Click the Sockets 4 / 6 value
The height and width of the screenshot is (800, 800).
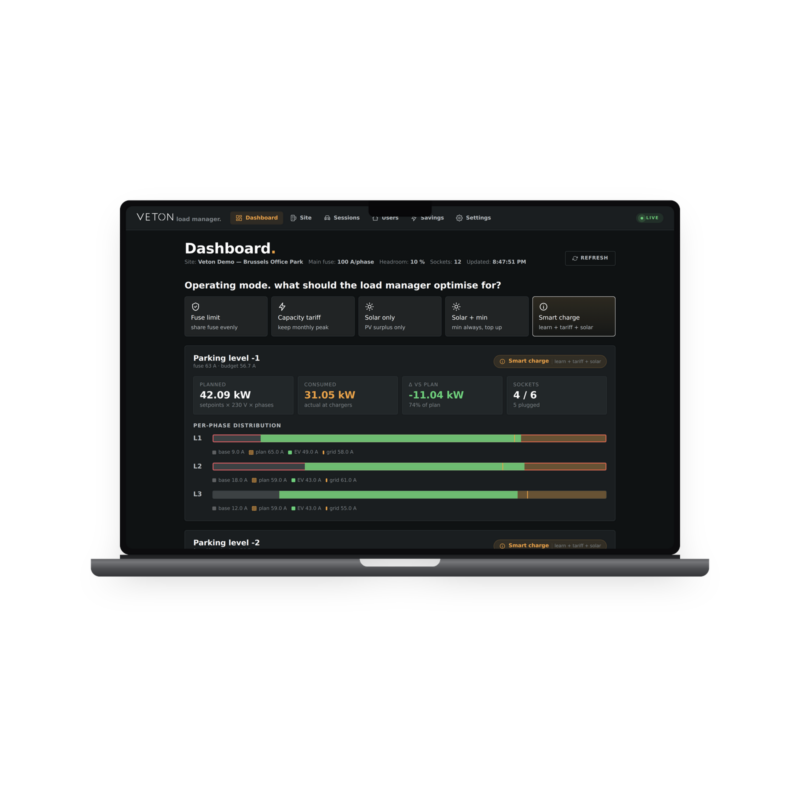[525, 395]
